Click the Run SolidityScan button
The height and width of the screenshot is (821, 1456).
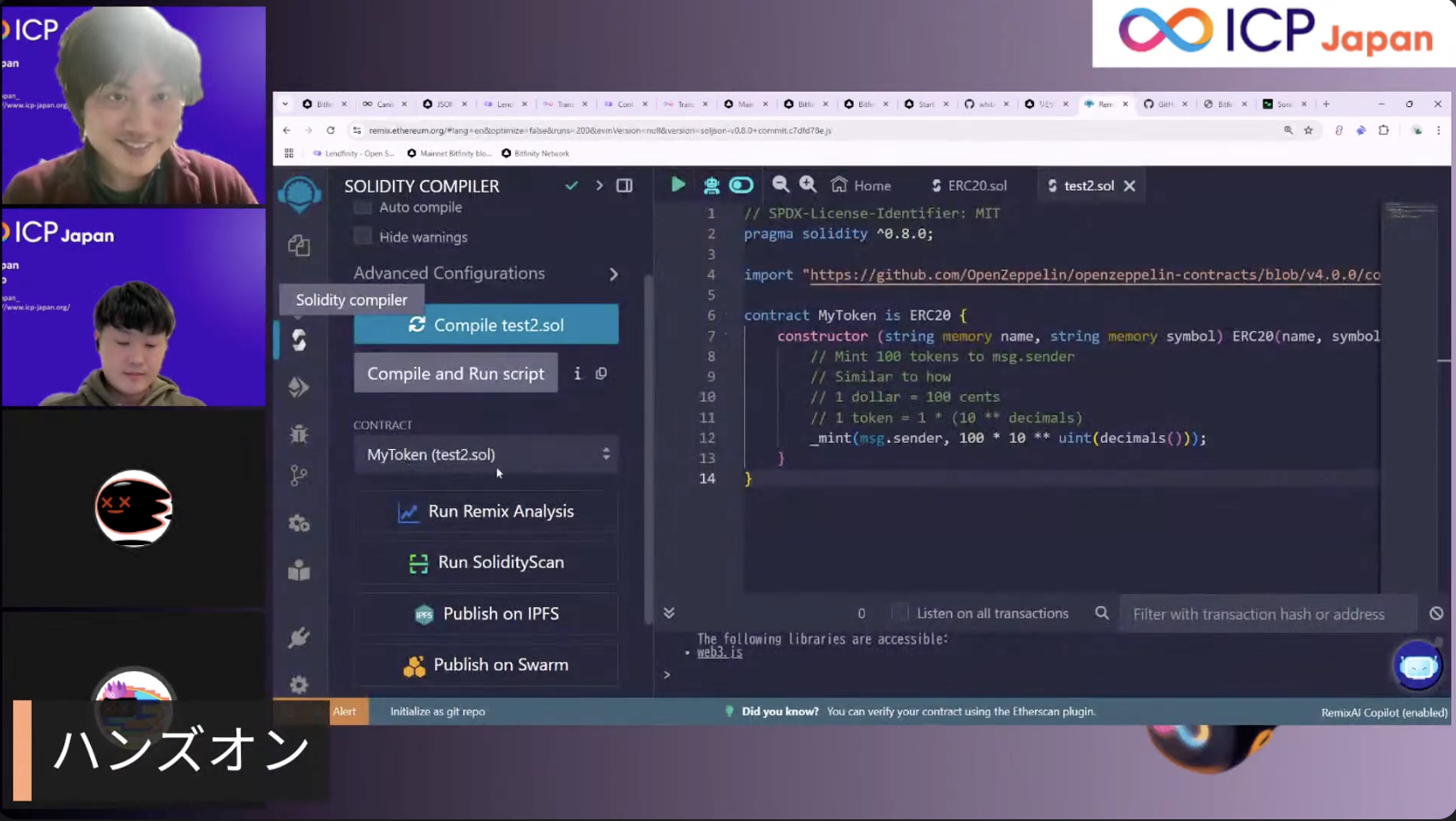[485, 562]
